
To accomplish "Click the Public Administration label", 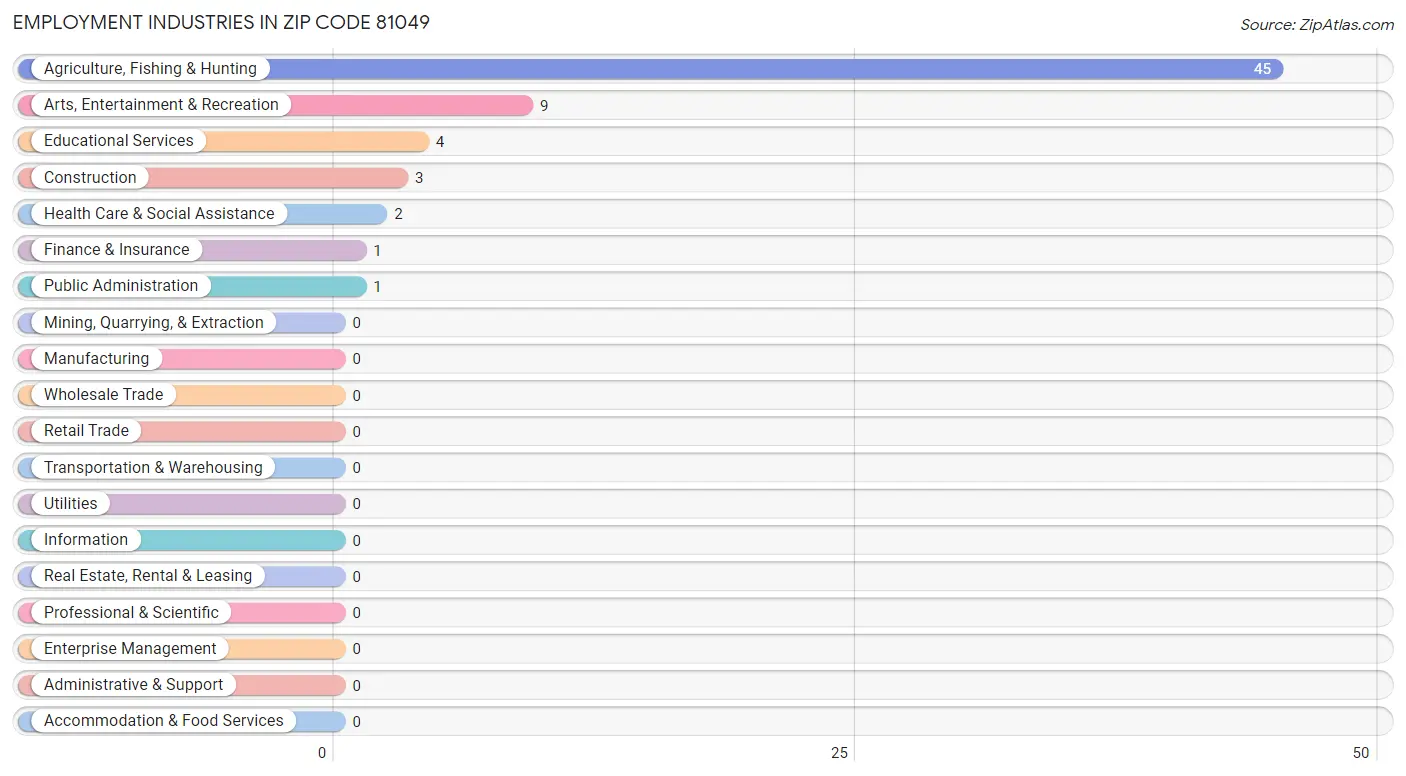I will point(121,286).
